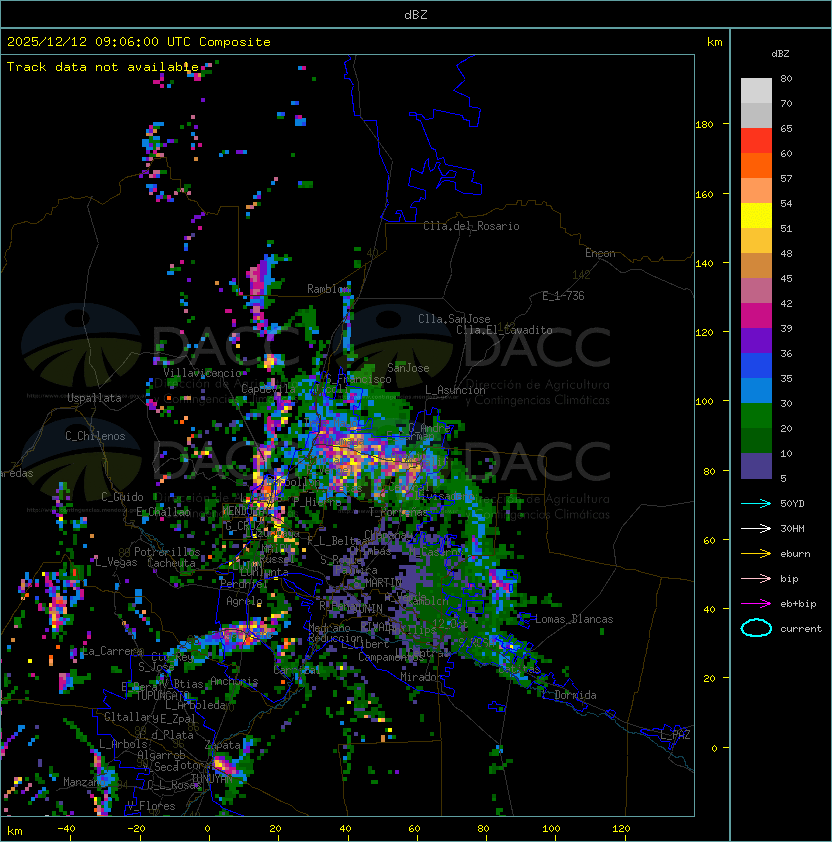Click the 'La_Carrera' map label
Viewport: 832px width, 842px height.
point(113,651)
